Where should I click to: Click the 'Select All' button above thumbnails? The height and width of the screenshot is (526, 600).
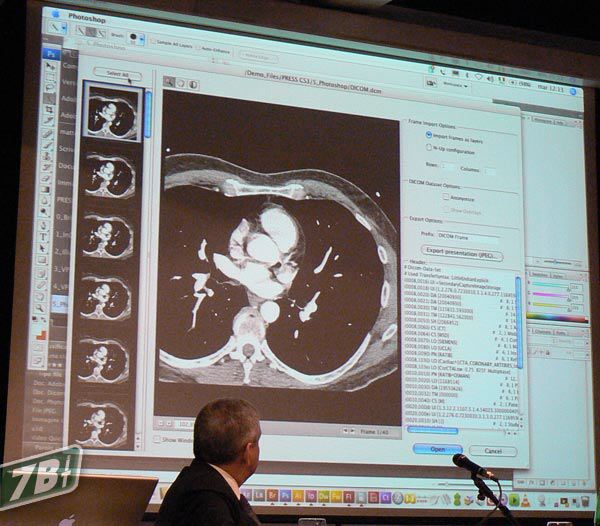click(x=117, y=74)
